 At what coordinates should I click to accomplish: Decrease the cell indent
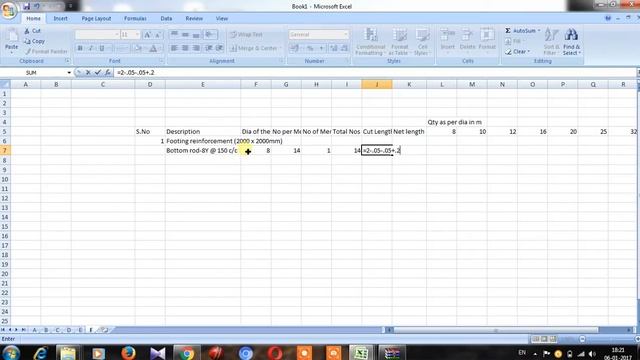coord(209,48)
